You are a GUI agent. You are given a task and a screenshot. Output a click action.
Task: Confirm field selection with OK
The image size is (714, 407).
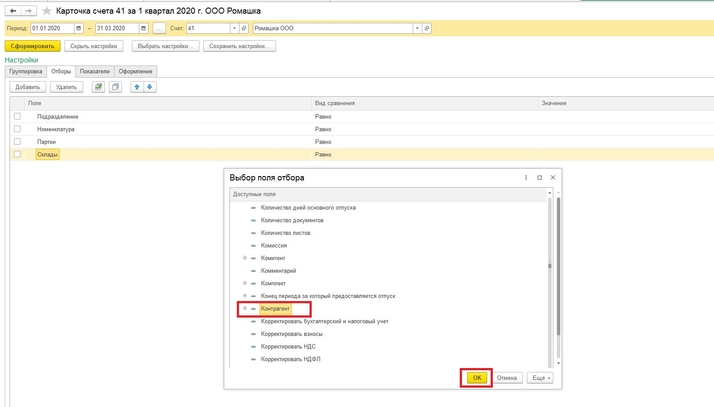coord(477,378)
